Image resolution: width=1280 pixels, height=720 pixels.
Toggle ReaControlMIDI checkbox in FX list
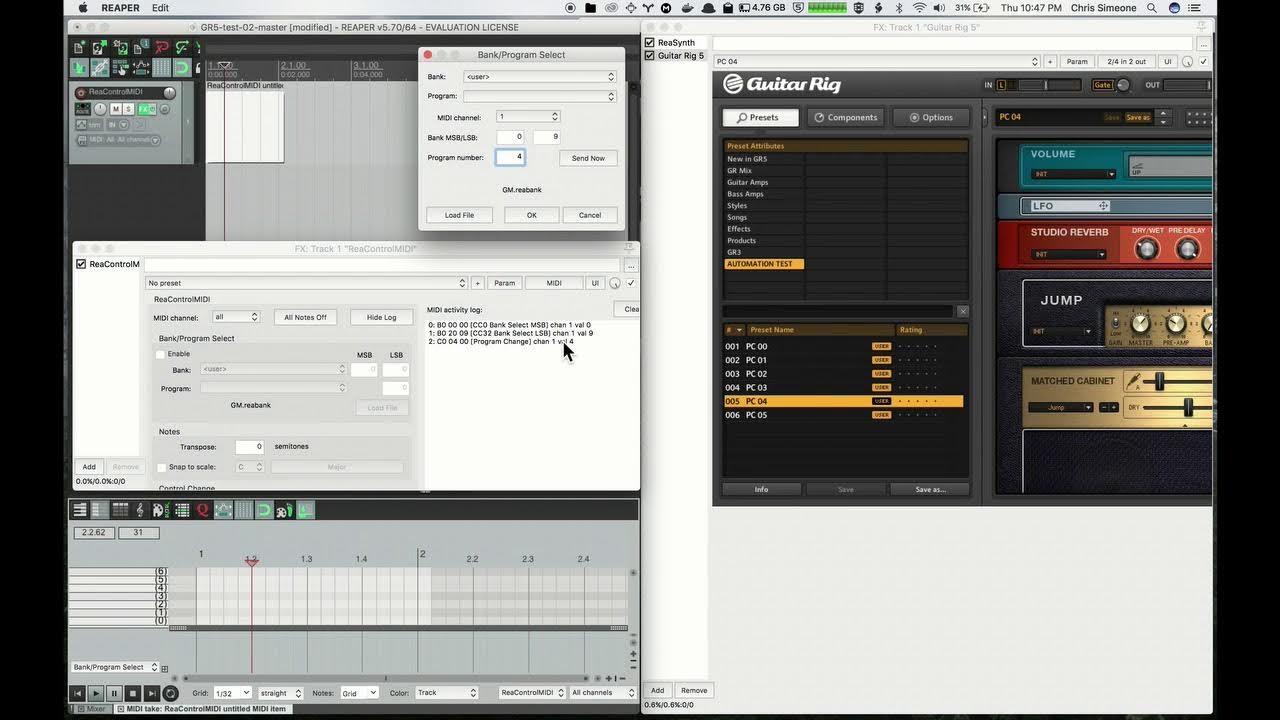click(82, 264)
